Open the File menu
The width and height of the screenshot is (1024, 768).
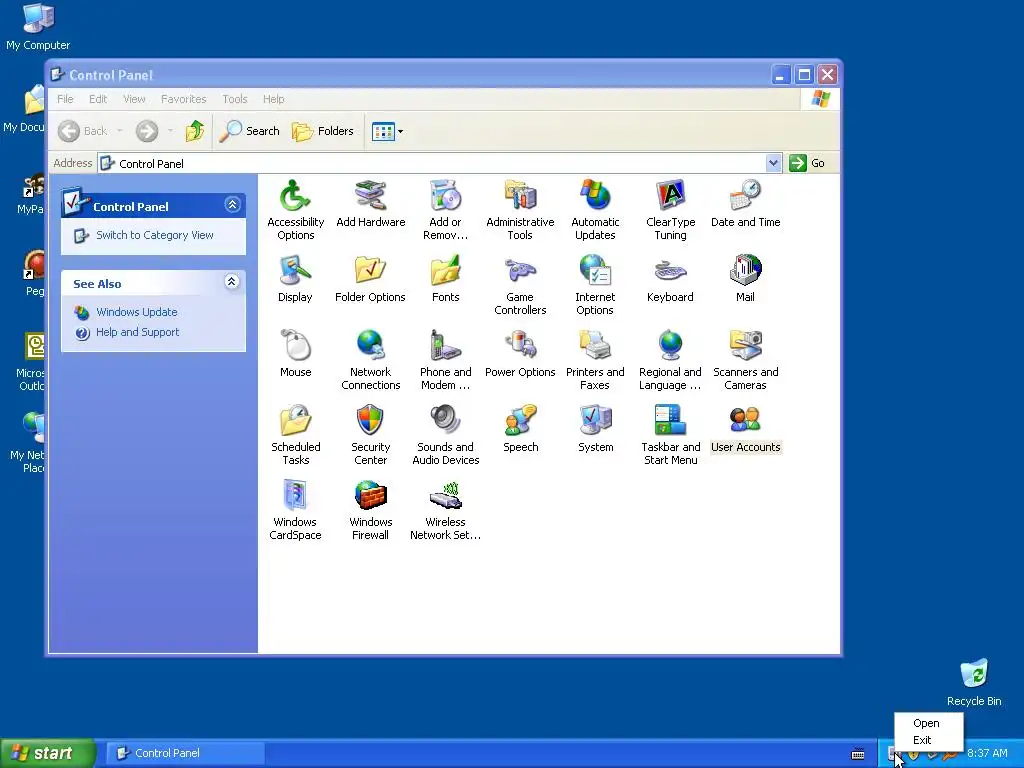pyautogui.click(x=65, y=99)
